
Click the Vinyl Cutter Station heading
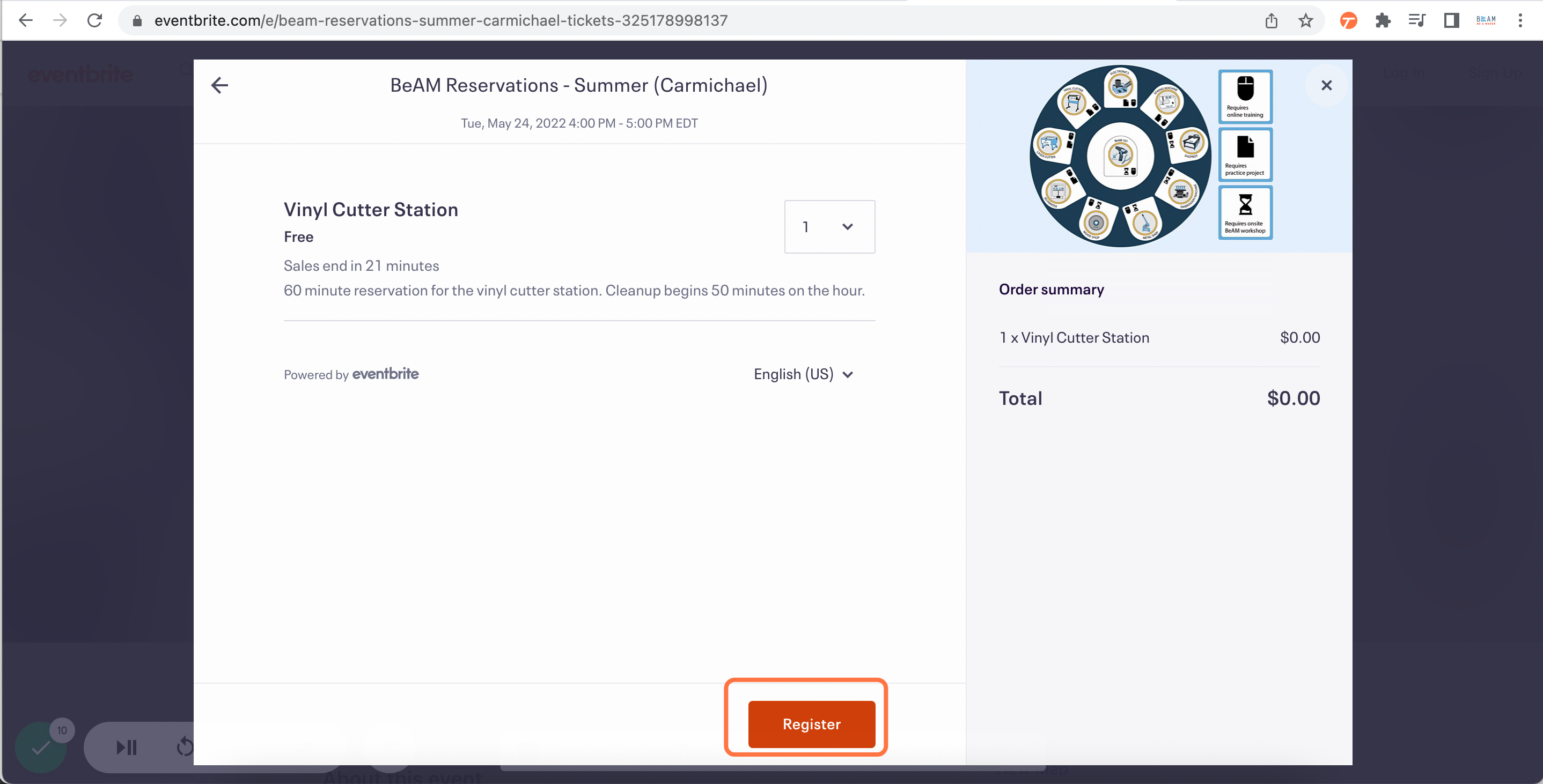pyautogui.click(x=371, y=210)
